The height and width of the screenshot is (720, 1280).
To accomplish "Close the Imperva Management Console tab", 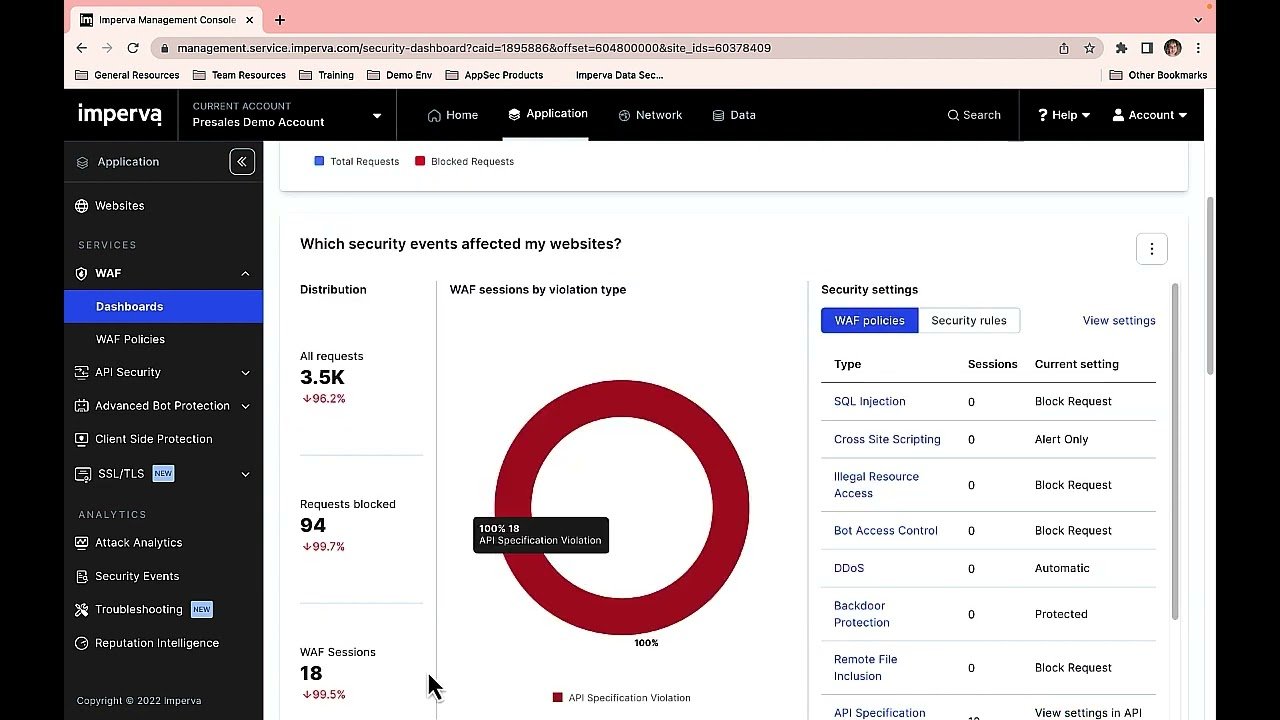I will coord(249,20).
